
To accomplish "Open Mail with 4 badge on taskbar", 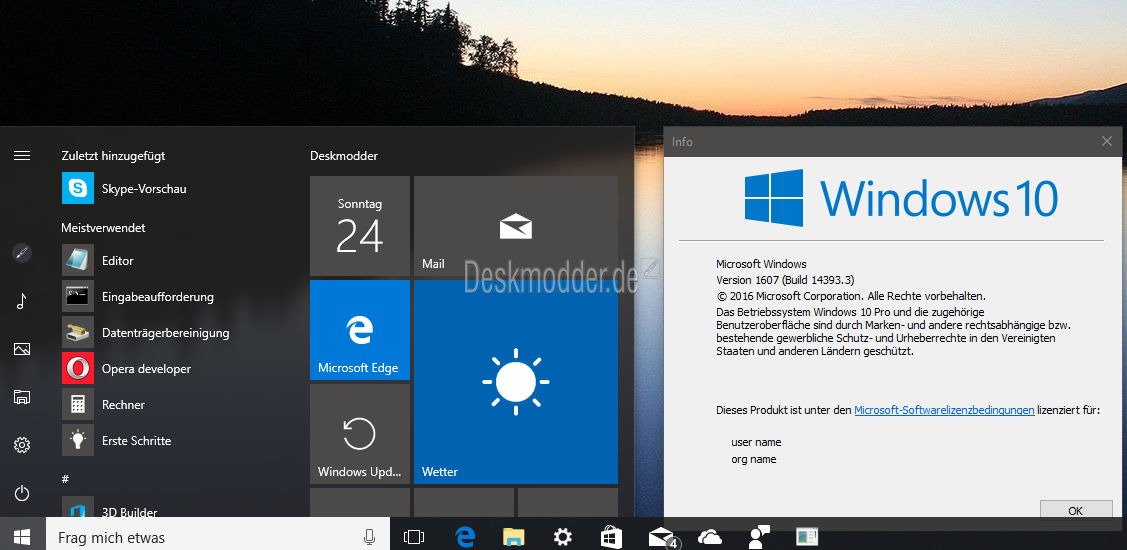I will pyautogui.click(x=661, y=537).
